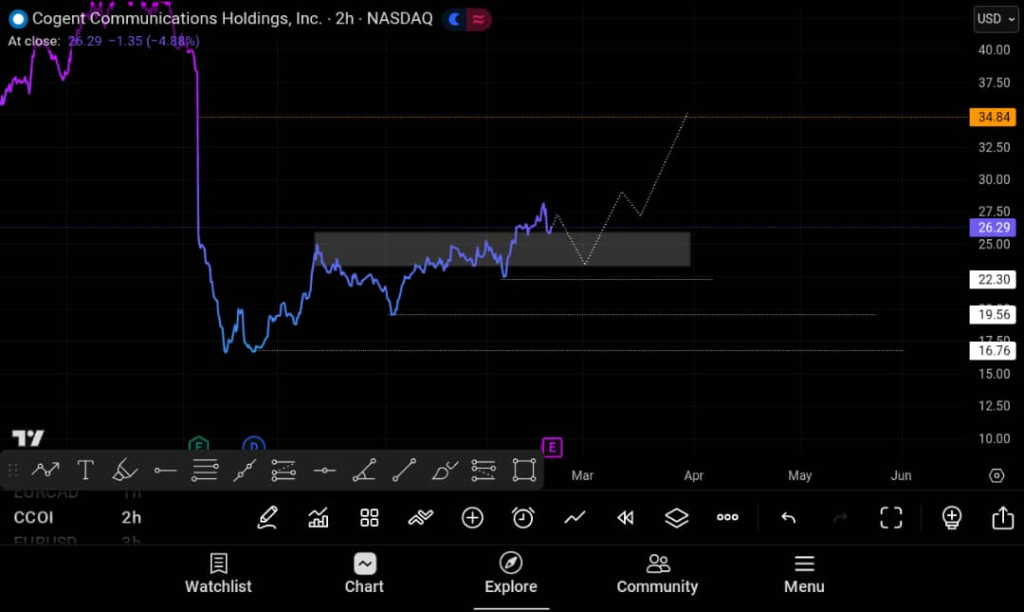Open the USD currency dropdown
This screenshot has height=612, width=1024.
[x=995, y=18]
